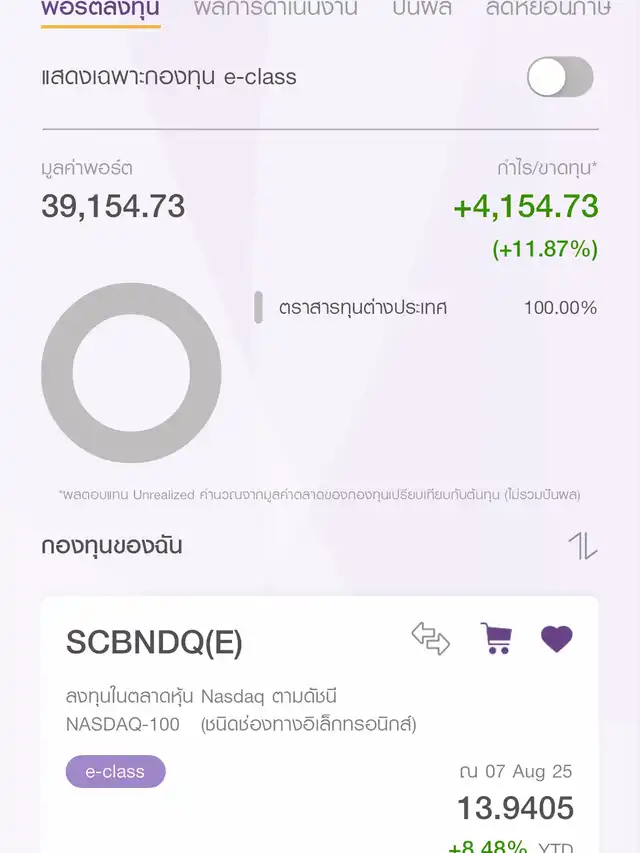Tap the portfolio value 39,154.73
This screenshot has width=640, height=853.
click(113, 207)
